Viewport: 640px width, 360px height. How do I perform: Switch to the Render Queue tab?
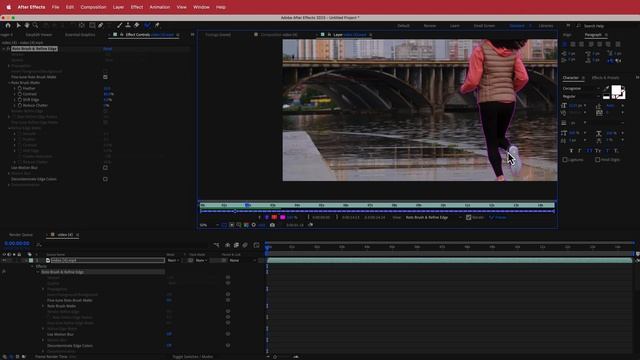(21, 235)
